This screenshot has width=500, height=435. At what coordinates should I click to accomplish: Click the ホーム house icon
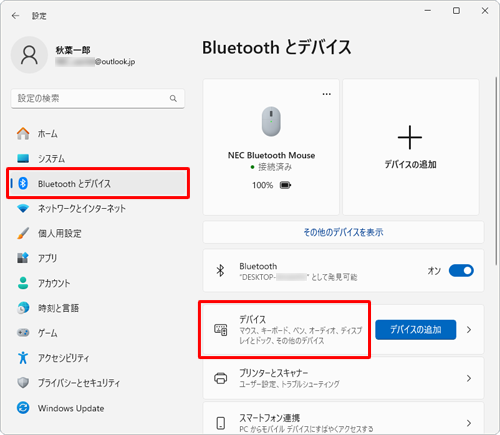[23, 134]
